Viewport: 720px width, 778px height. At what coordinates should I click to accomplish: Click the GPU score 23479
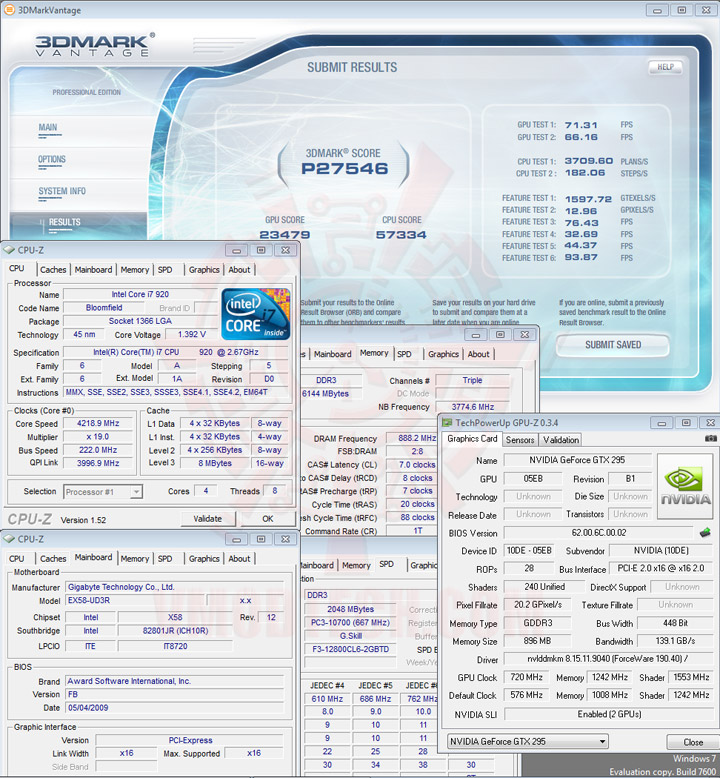point(285,235)
